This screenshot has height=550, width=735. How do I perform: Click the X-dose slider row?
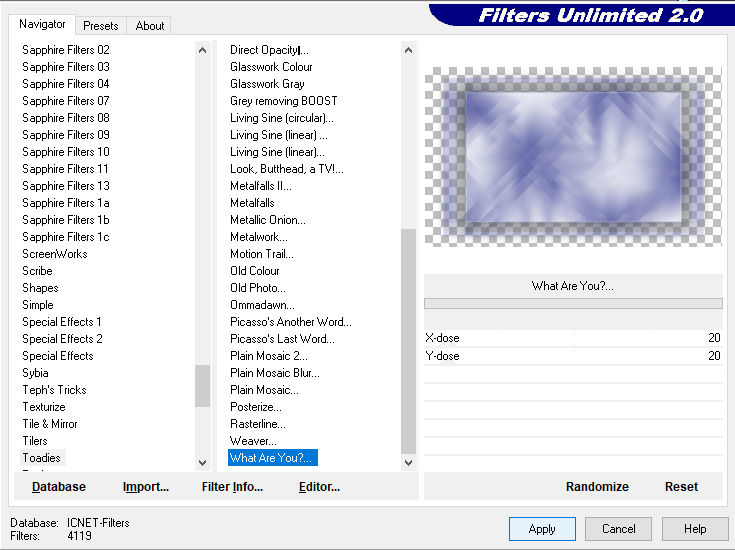pyautogui.click(x=573, y=338)
